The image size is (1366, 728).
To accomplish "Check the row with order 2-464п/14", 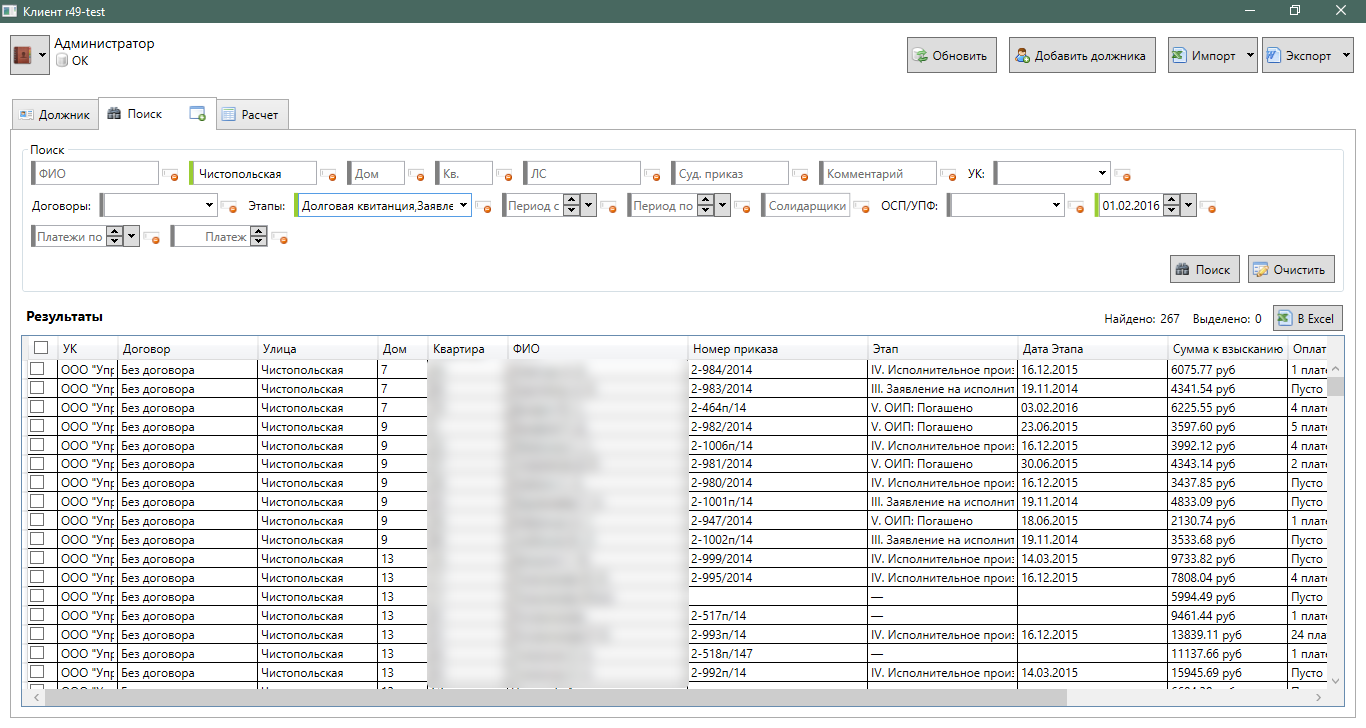I will click(x=37, y=407).
